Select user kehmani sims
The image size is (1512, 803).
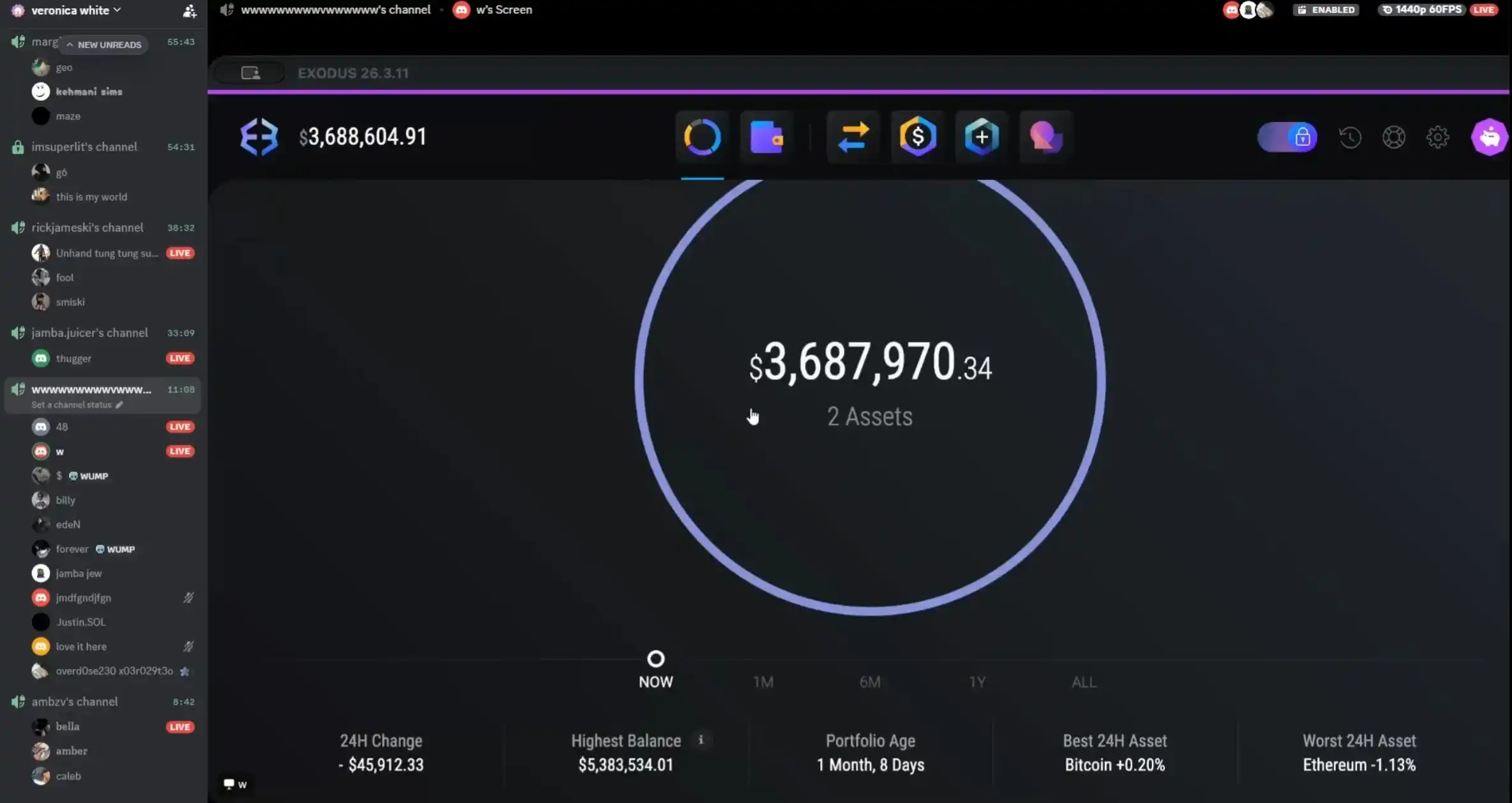click(x=89, y=91)
